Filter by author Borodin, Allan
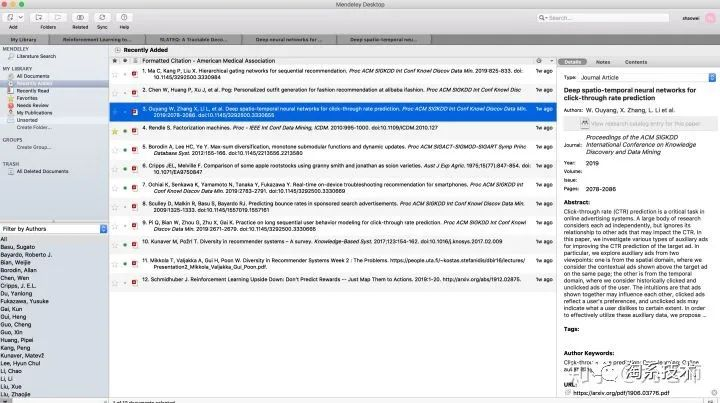This screenshot has height=403, width=720. tap(19, 270)
